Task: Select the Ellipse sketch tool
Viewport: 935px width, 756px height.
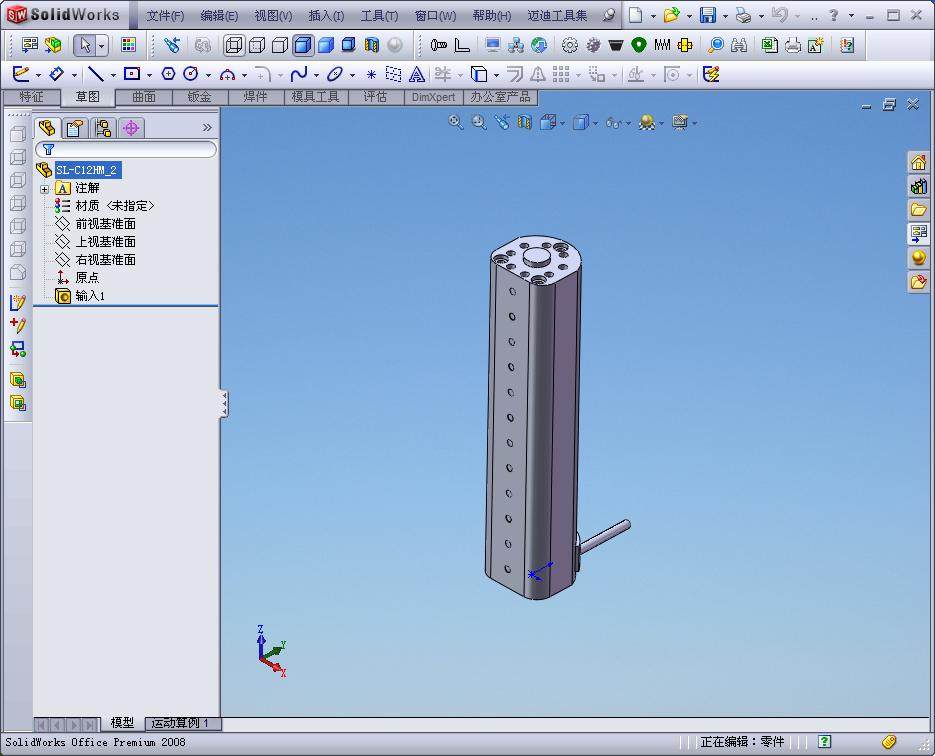Action: pyautogui.click(x=335, y=74)
